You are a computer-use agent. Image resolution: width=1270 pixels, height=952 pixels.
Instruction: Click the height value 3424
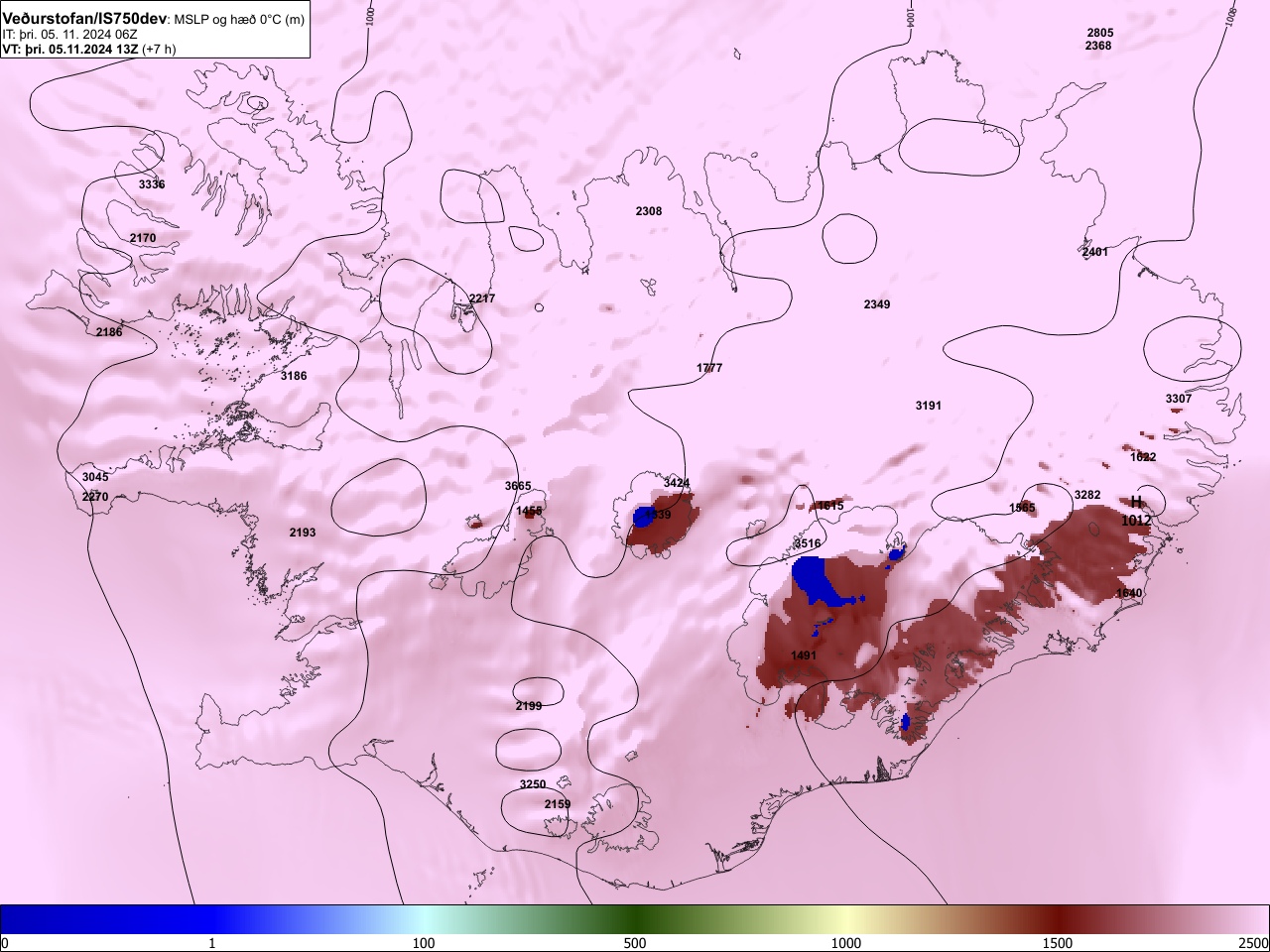pos(677,483)
